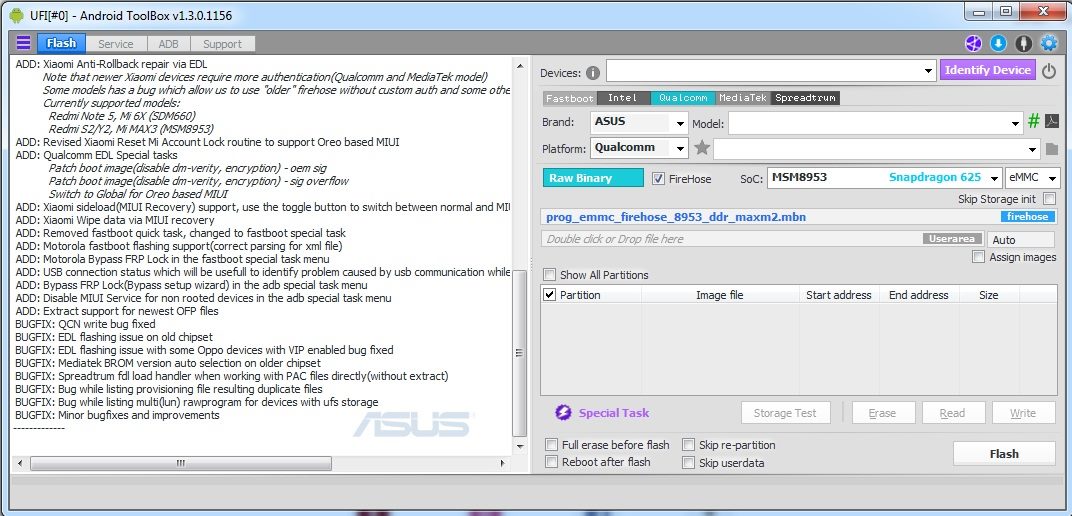The width and height of the screenshot is (1072, 516).
Task: Click the Image file column header
Action: 720,295
